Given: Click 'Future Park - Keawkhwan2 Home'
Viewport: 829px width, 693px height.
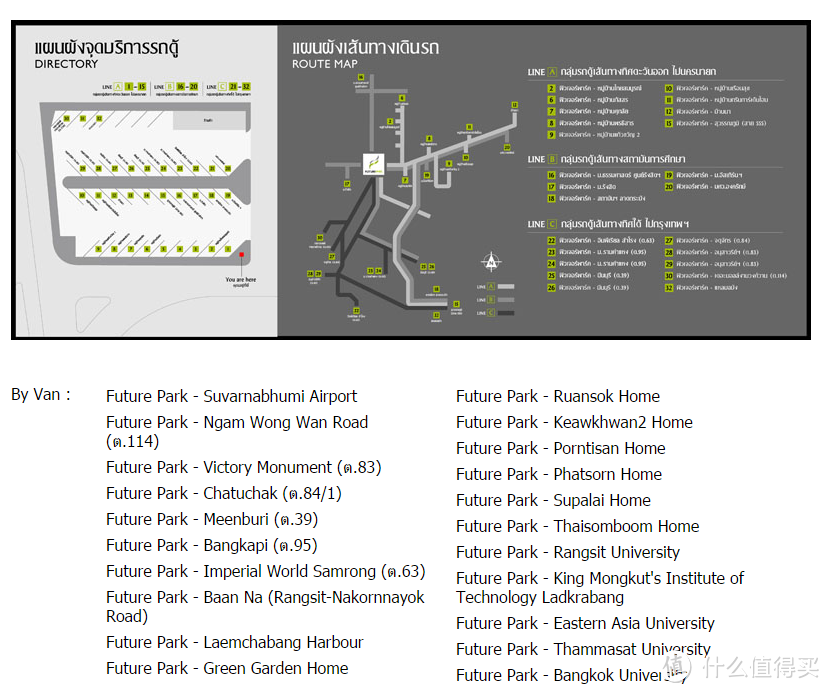Looking at the screenshot, I should (574, 422).
